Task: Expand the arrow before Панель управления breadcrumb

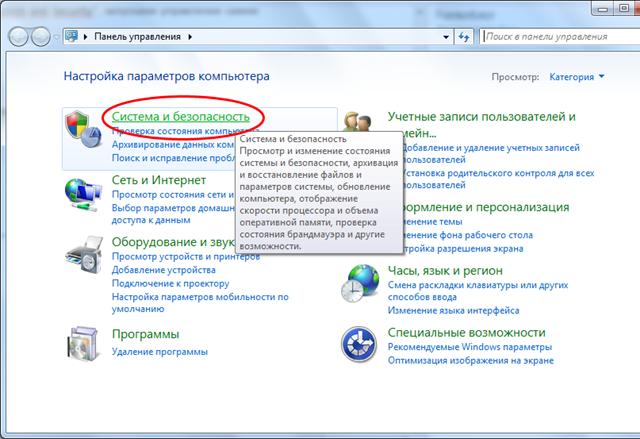Action: click(x=85, y=37)
